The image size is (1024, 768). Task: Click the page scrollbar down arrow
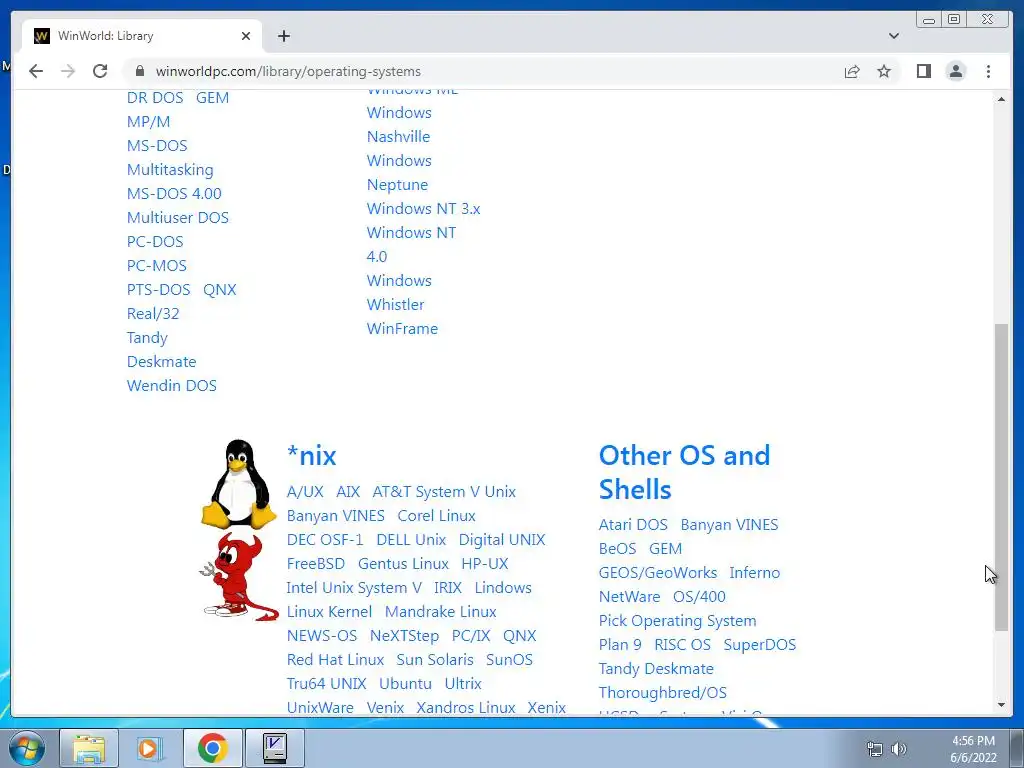1001,705
